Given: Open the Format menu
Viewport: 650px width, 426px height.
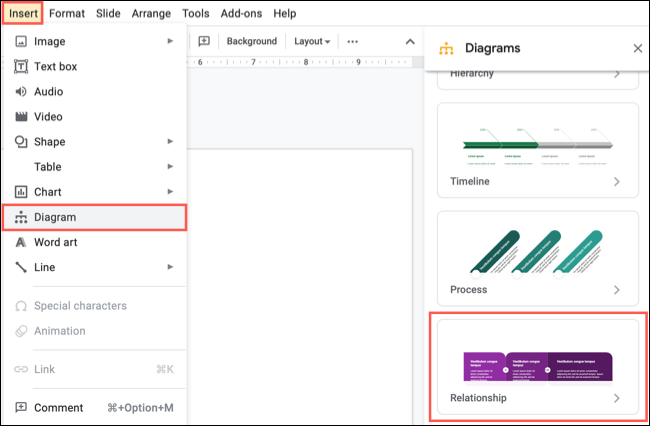Looking at the screenshot, I should pyautogui.click(x=67, y=13).
